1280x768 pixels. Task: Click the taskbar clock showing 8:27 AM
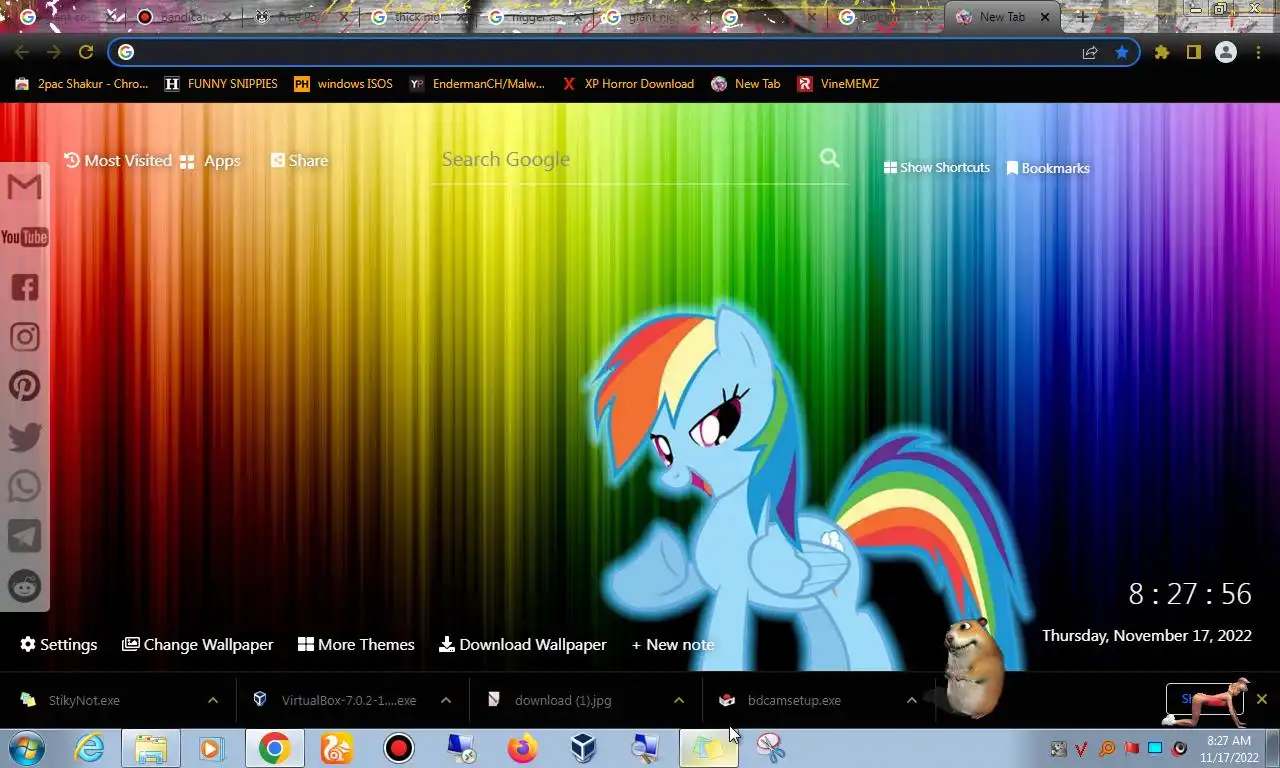tap(1229, 749)
